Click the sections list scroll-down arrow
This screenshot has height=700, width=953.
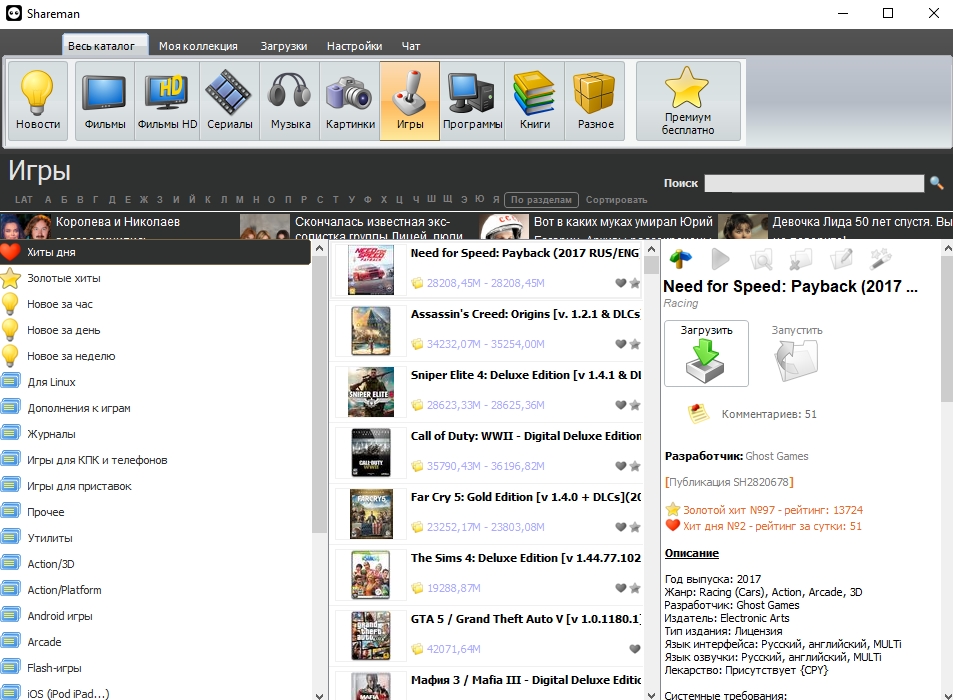point(320,695)
